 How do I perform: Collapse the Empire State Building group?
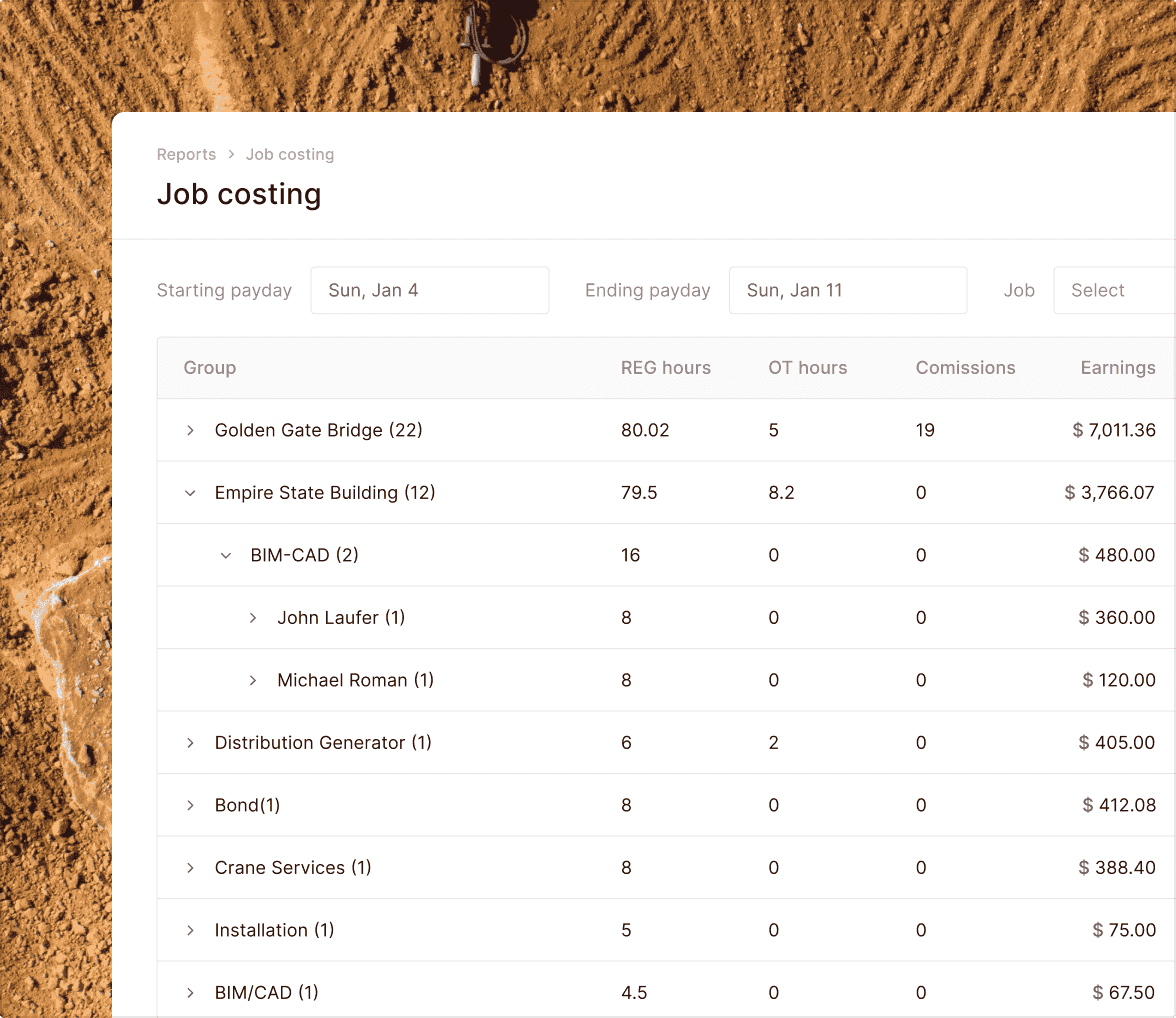[189, 493]
